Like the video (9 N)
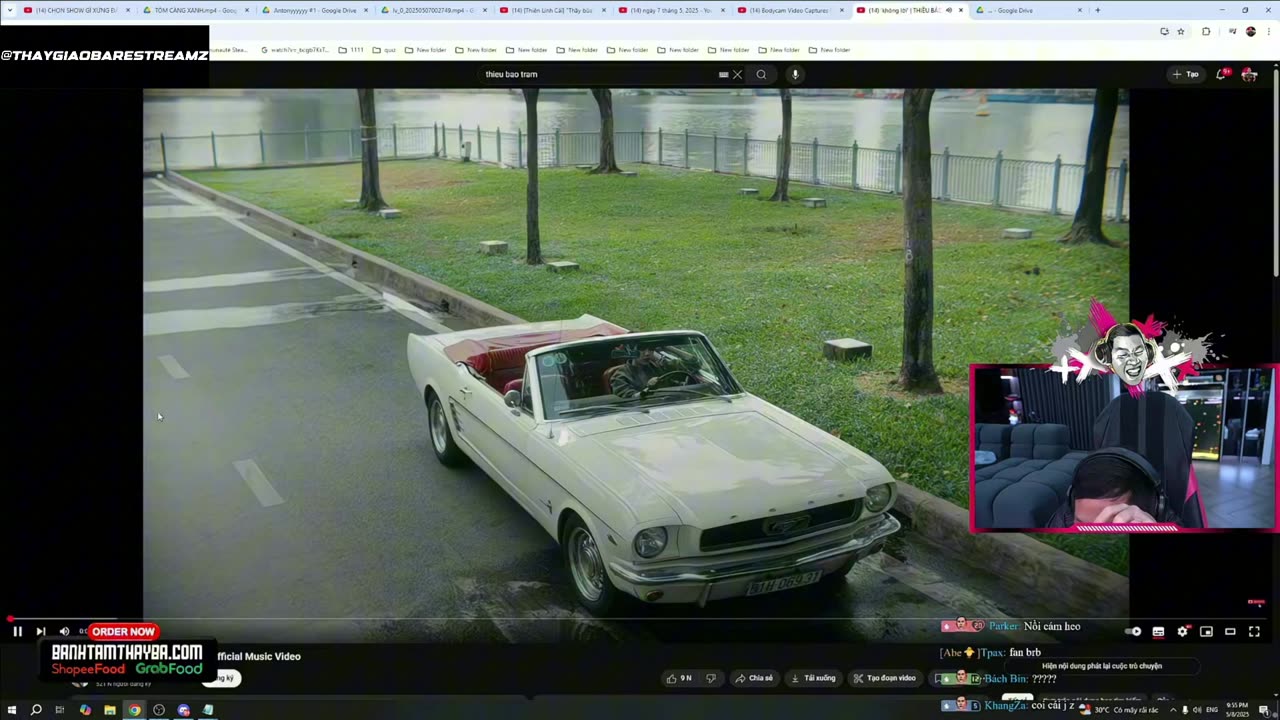 [680, 678]
